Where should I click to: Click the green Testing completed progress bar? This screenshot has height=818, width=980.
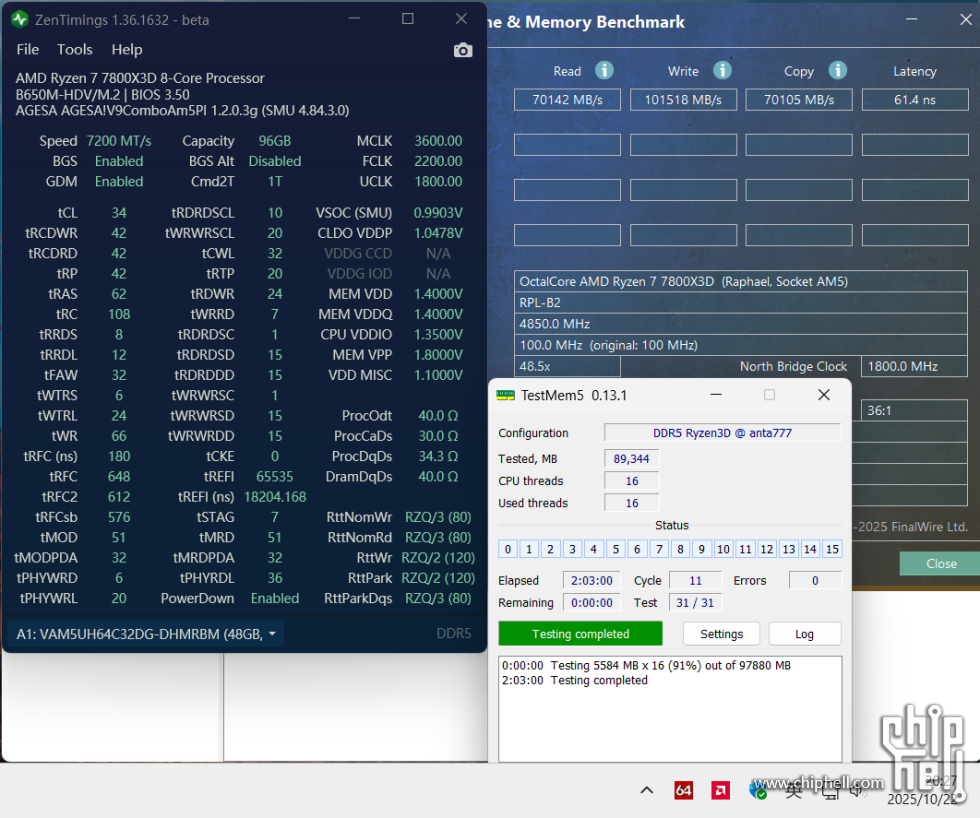coord(580,634)
